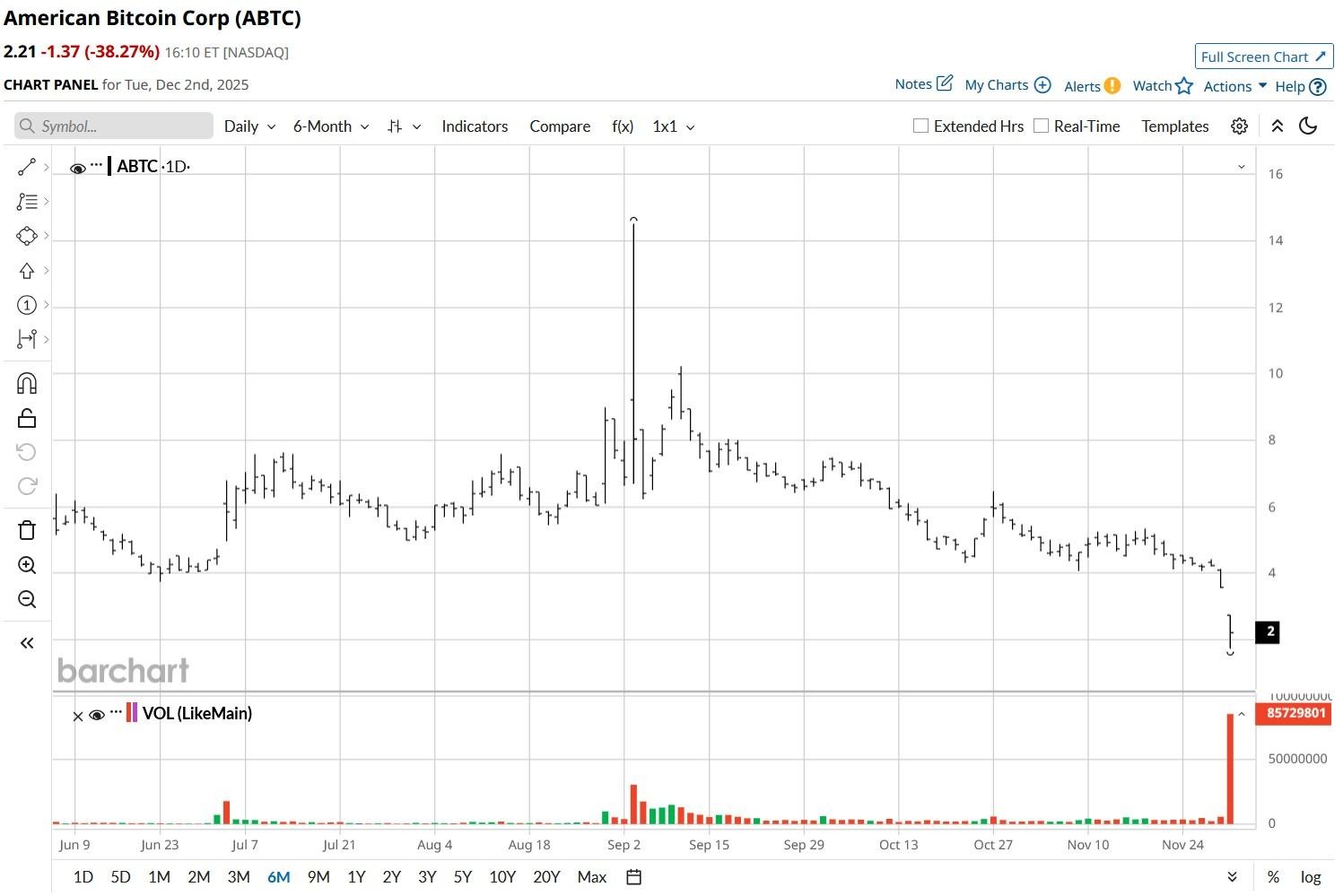The image size is (1343, 896).
Task: Open the Daily frequency dropdown
Action: pos(249,126)
